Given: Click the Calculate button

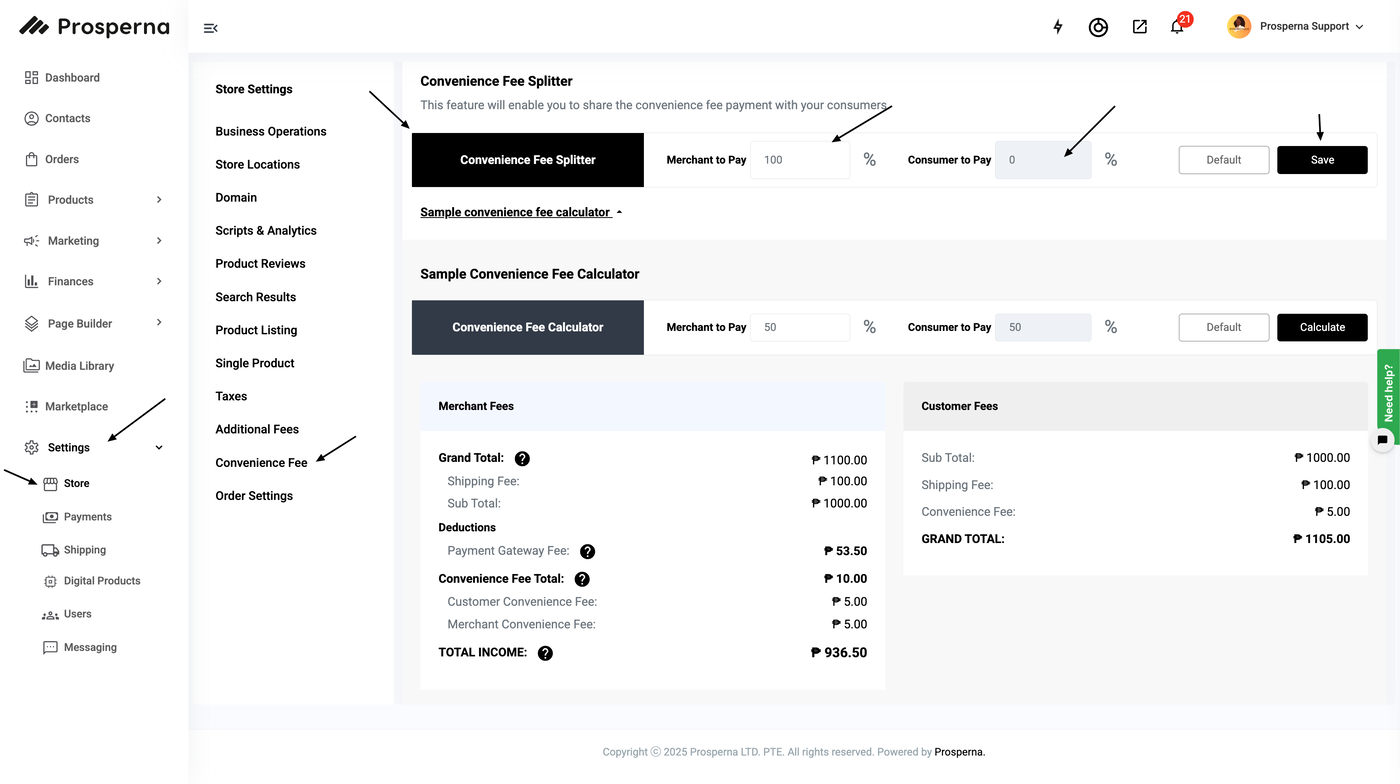Looking at the screenshot, I should (1322, 327).
